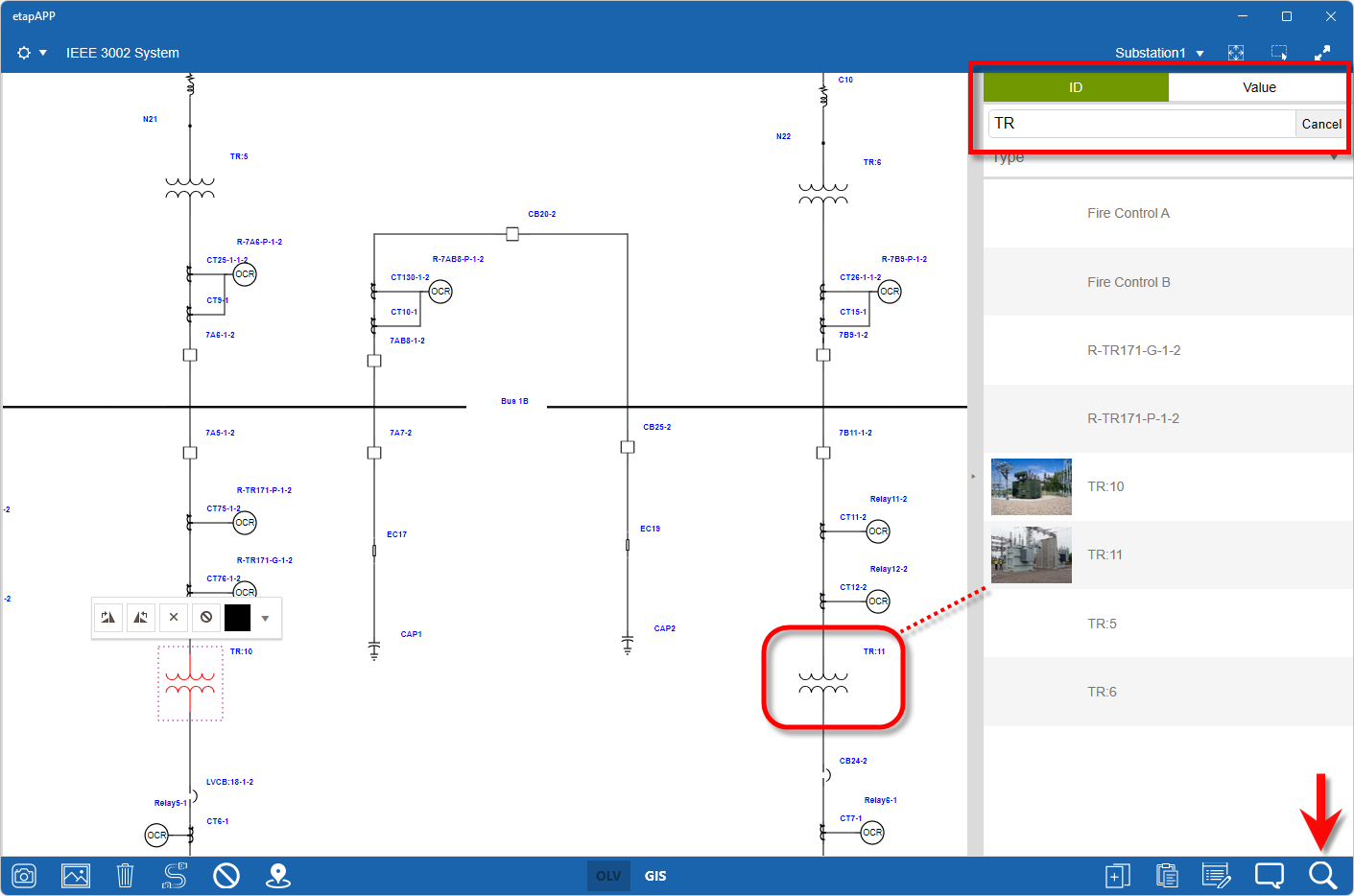Click the search field containing TR
Image resolution: width=1354 pixels, height=896 pixels.
tap(1141, 124)
